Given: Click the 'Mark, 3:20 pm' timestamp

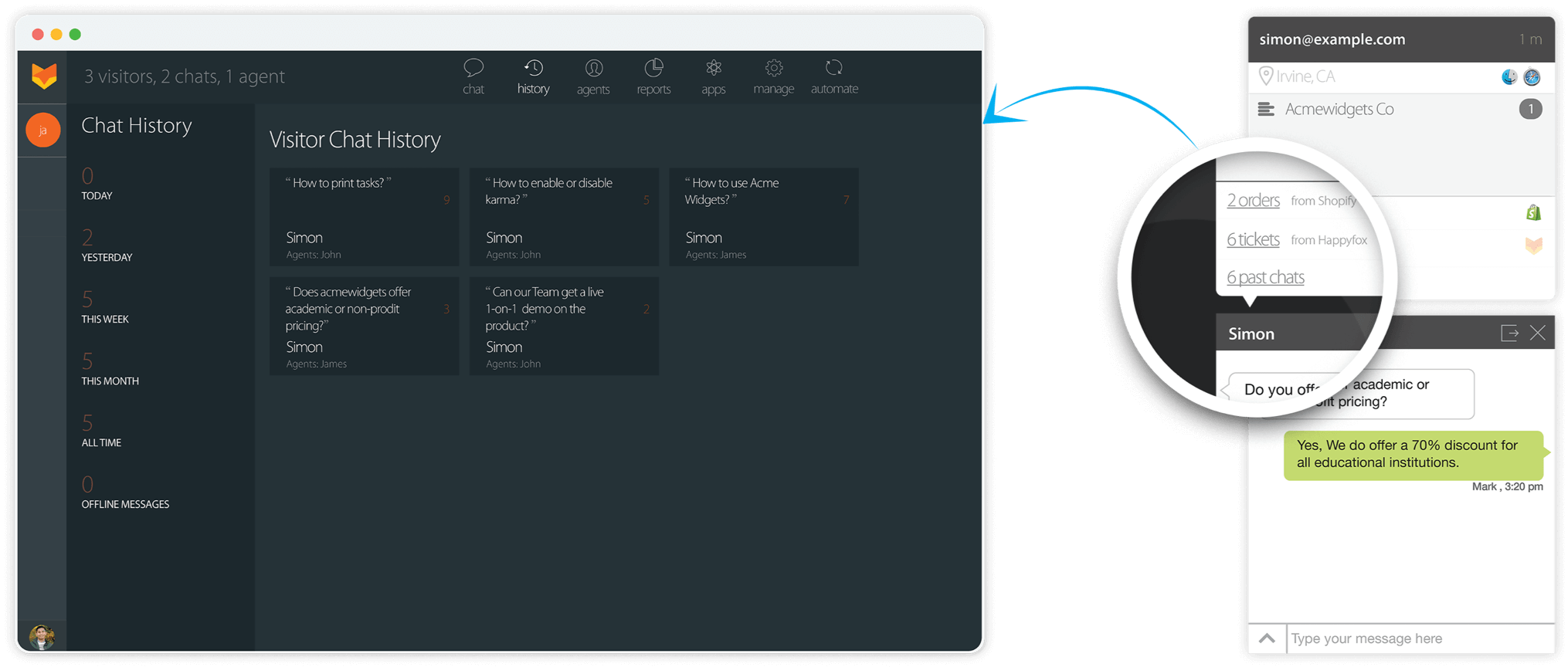Looking at the screenshot, I should tap(1507, 486).
